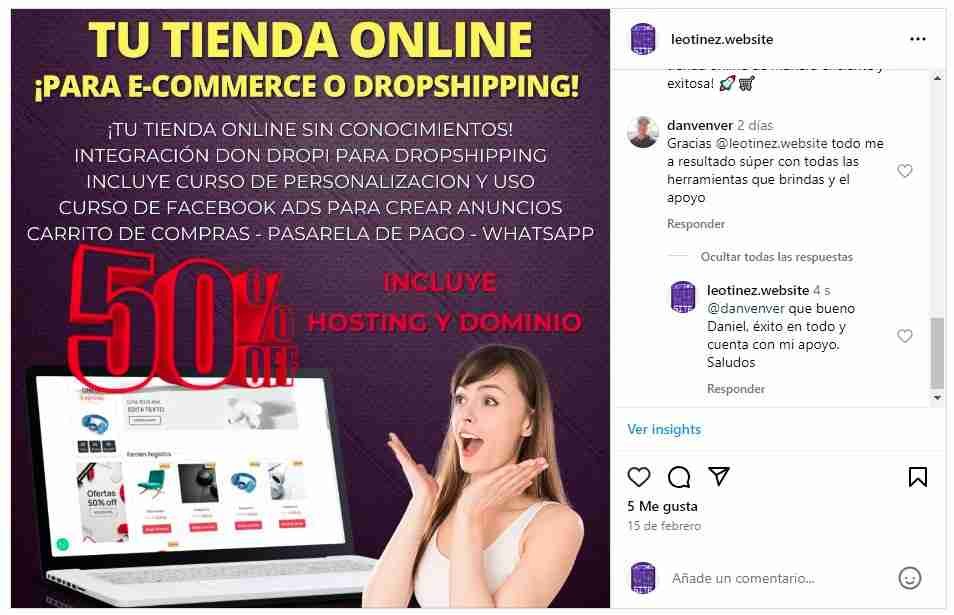
Task: Collapse replies via Ocultar todas las respuestas
Action: [x=776, y=257]
